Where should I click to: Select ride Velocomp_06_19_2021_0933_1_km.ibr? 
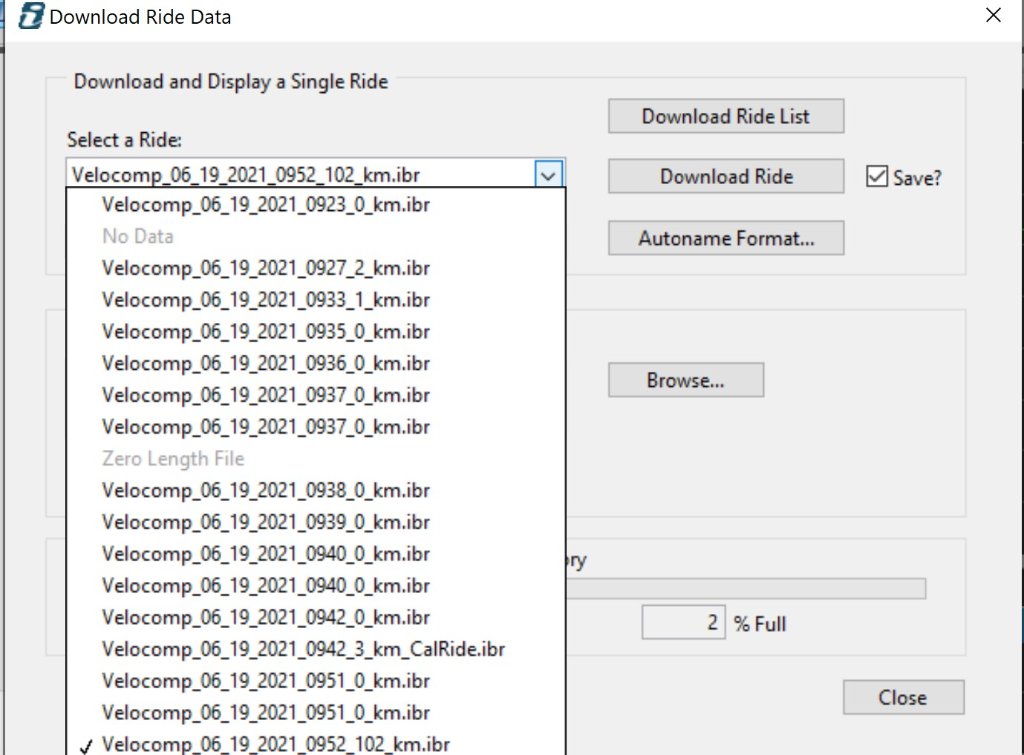[316, 300]
